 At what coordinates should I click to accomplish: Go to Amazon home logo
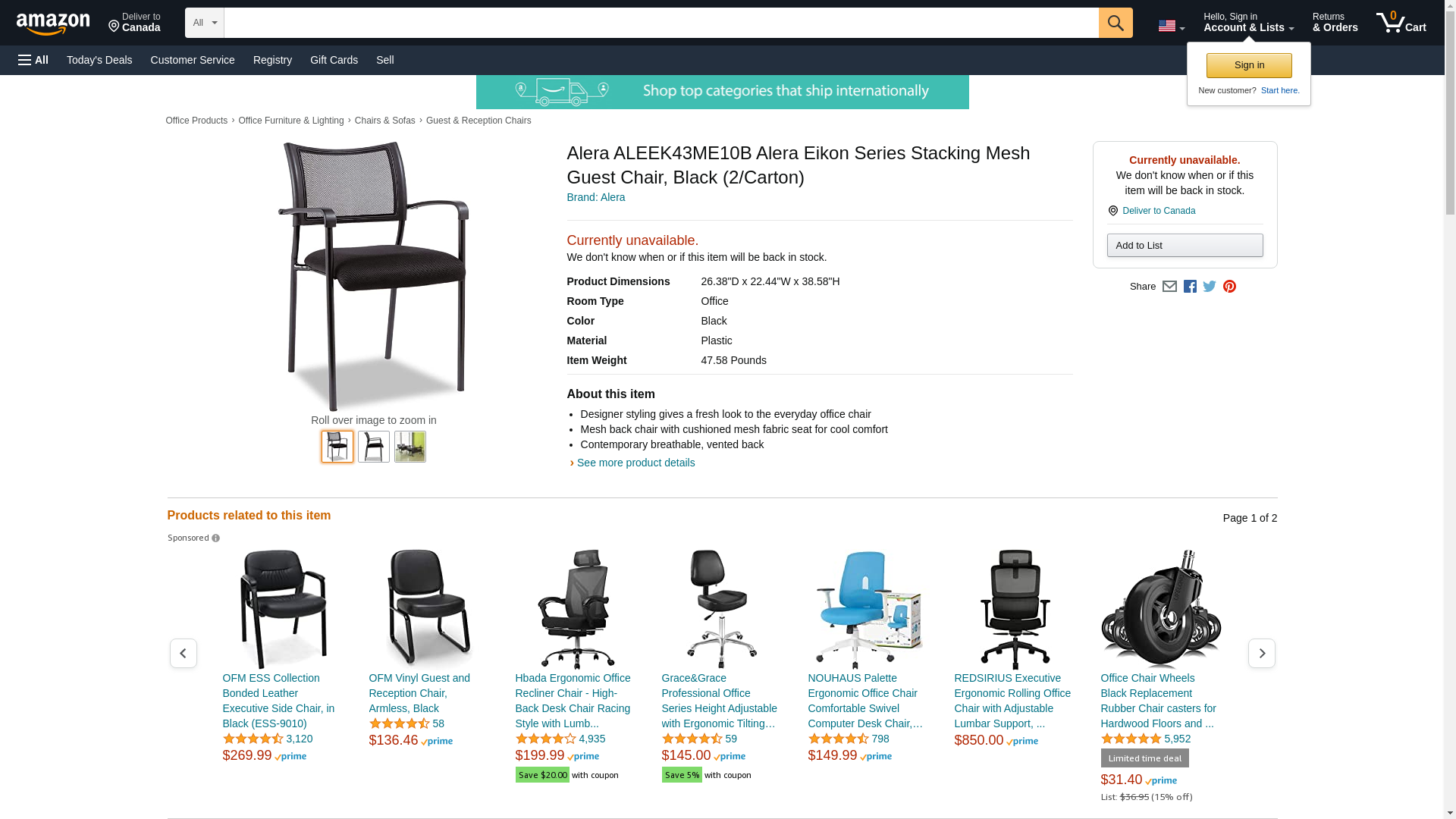[53, 24]
